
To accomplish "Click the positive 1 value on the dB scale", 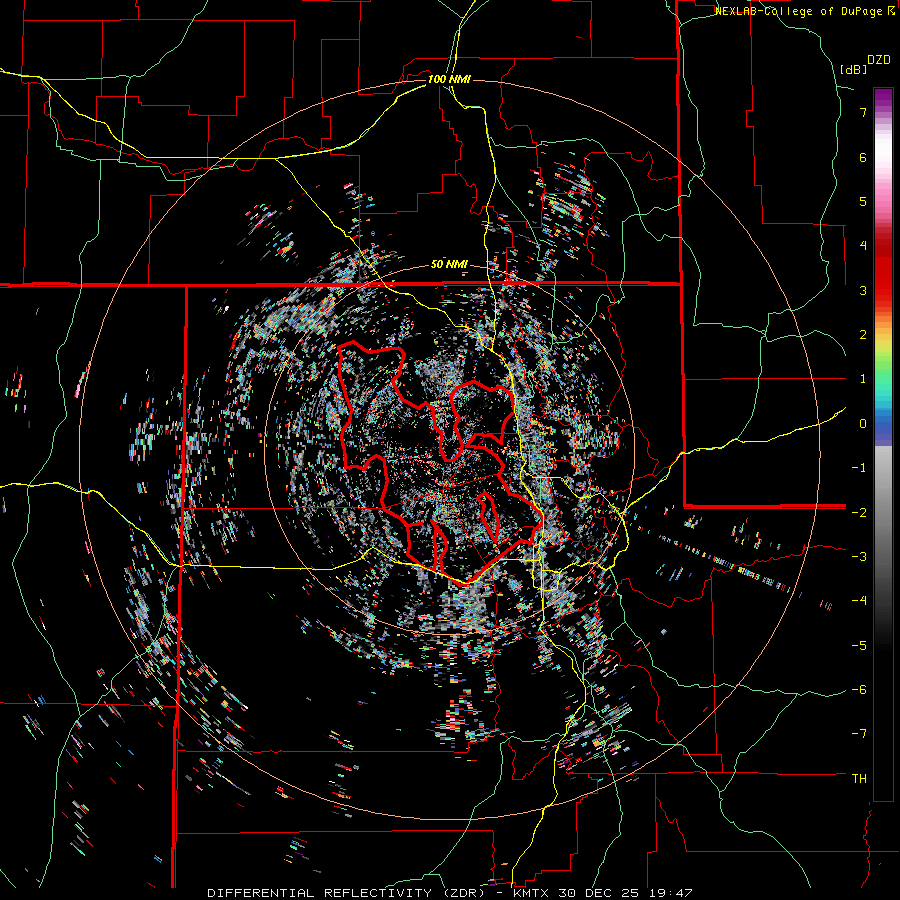I will tap(863, 378).
